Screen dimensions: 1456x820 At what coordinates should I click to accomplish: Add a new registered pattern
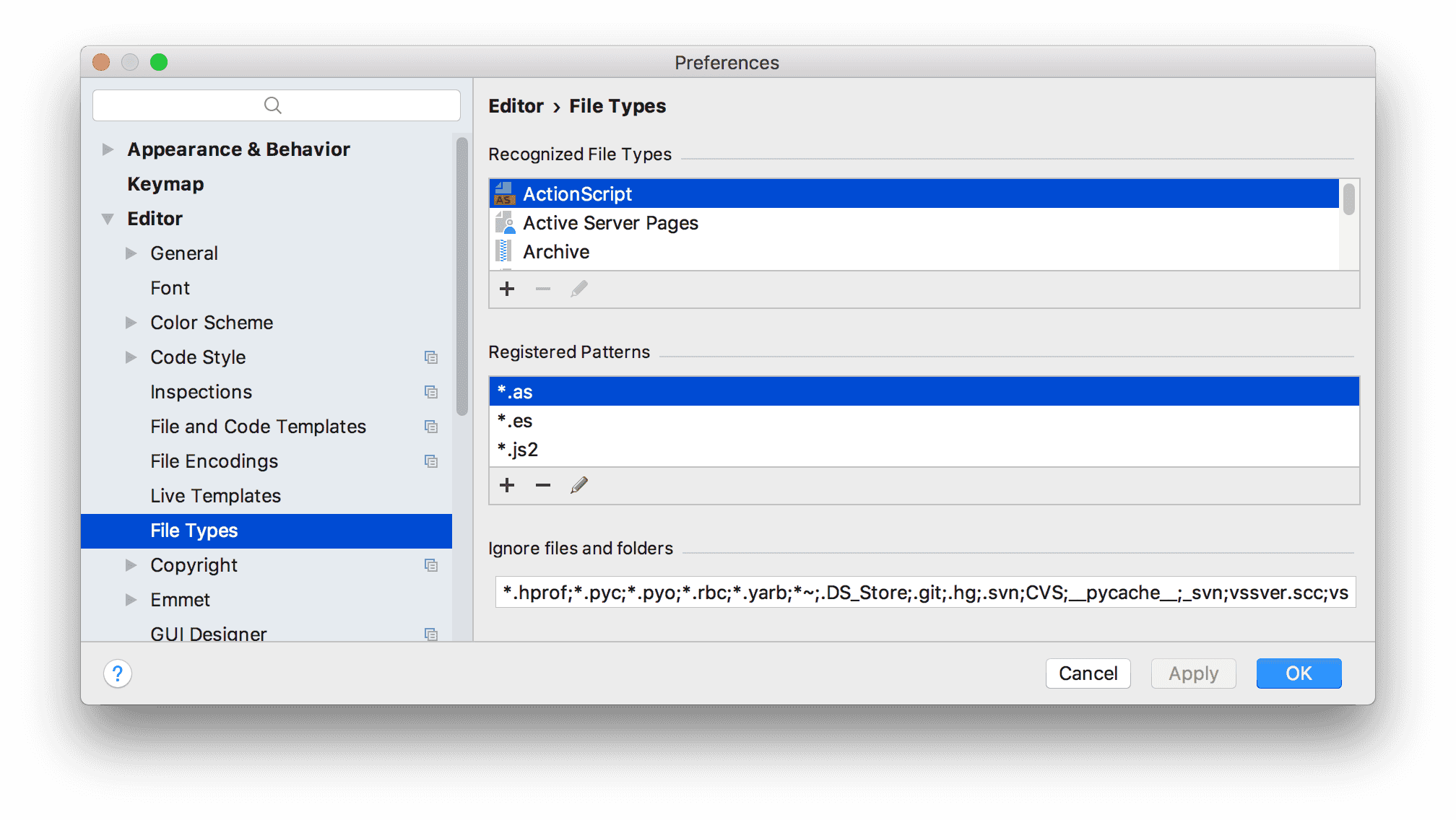tap(507, 486)
